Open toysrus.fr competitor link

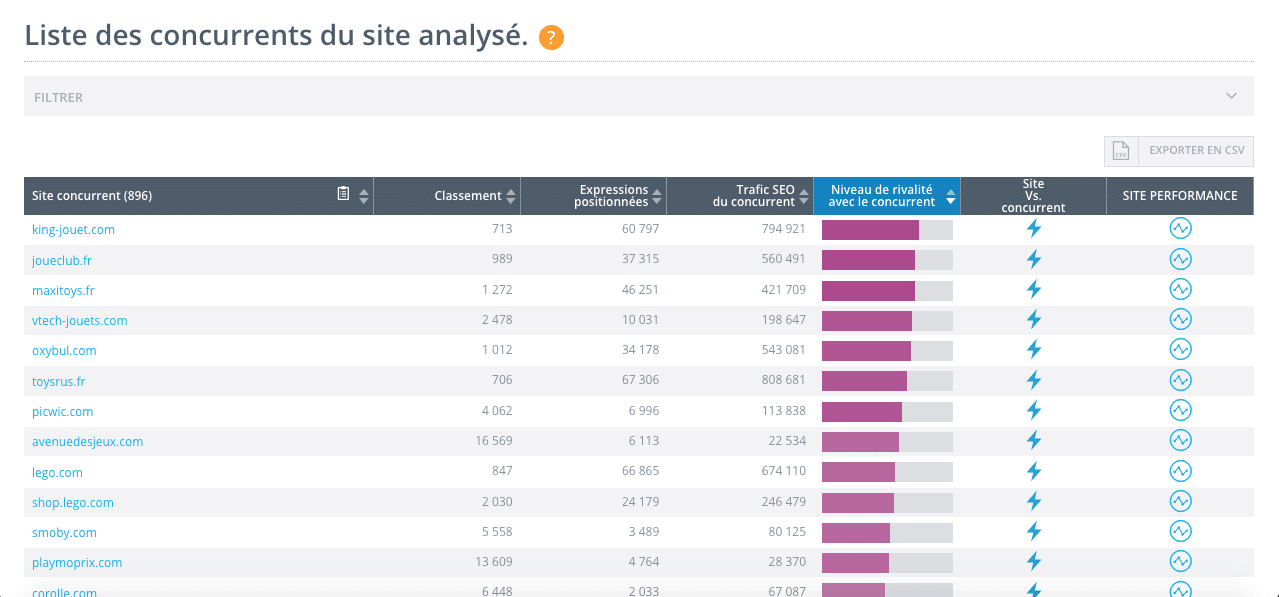click(x=59, y=381)
